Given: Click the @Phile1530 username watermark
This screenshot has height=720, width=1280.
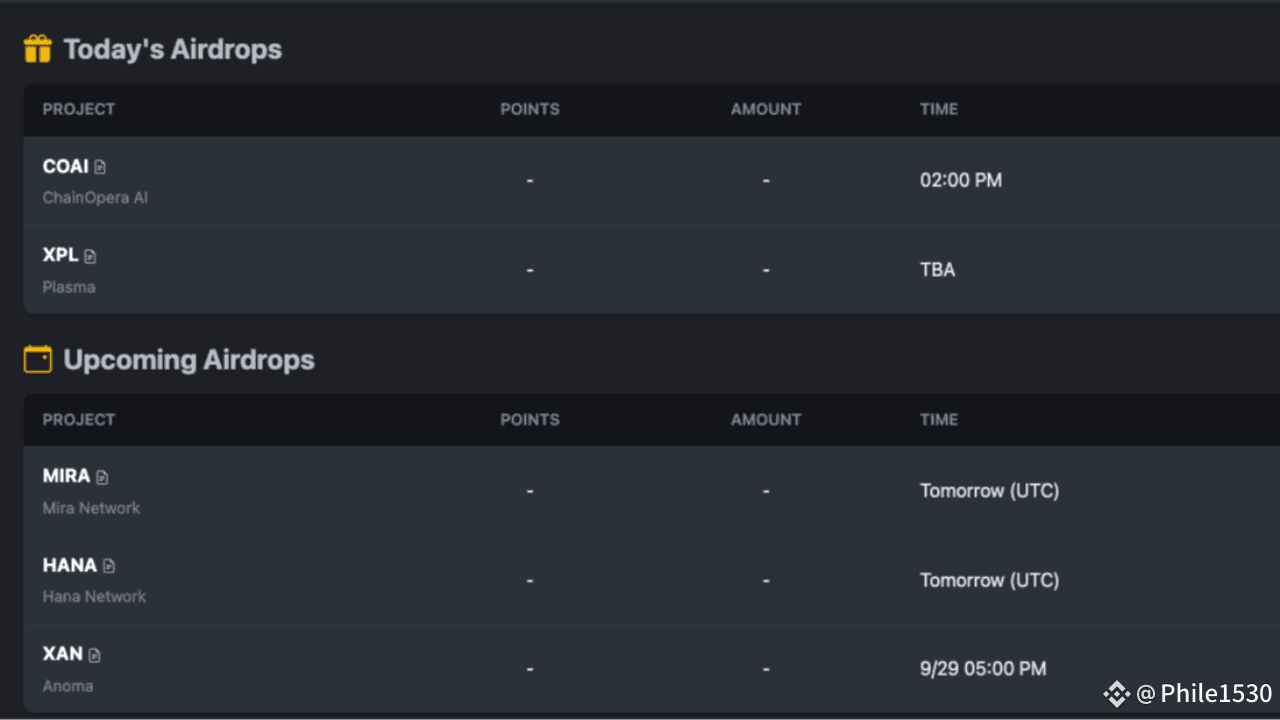Looking at the screenshot, I should tap(1205, 693).
